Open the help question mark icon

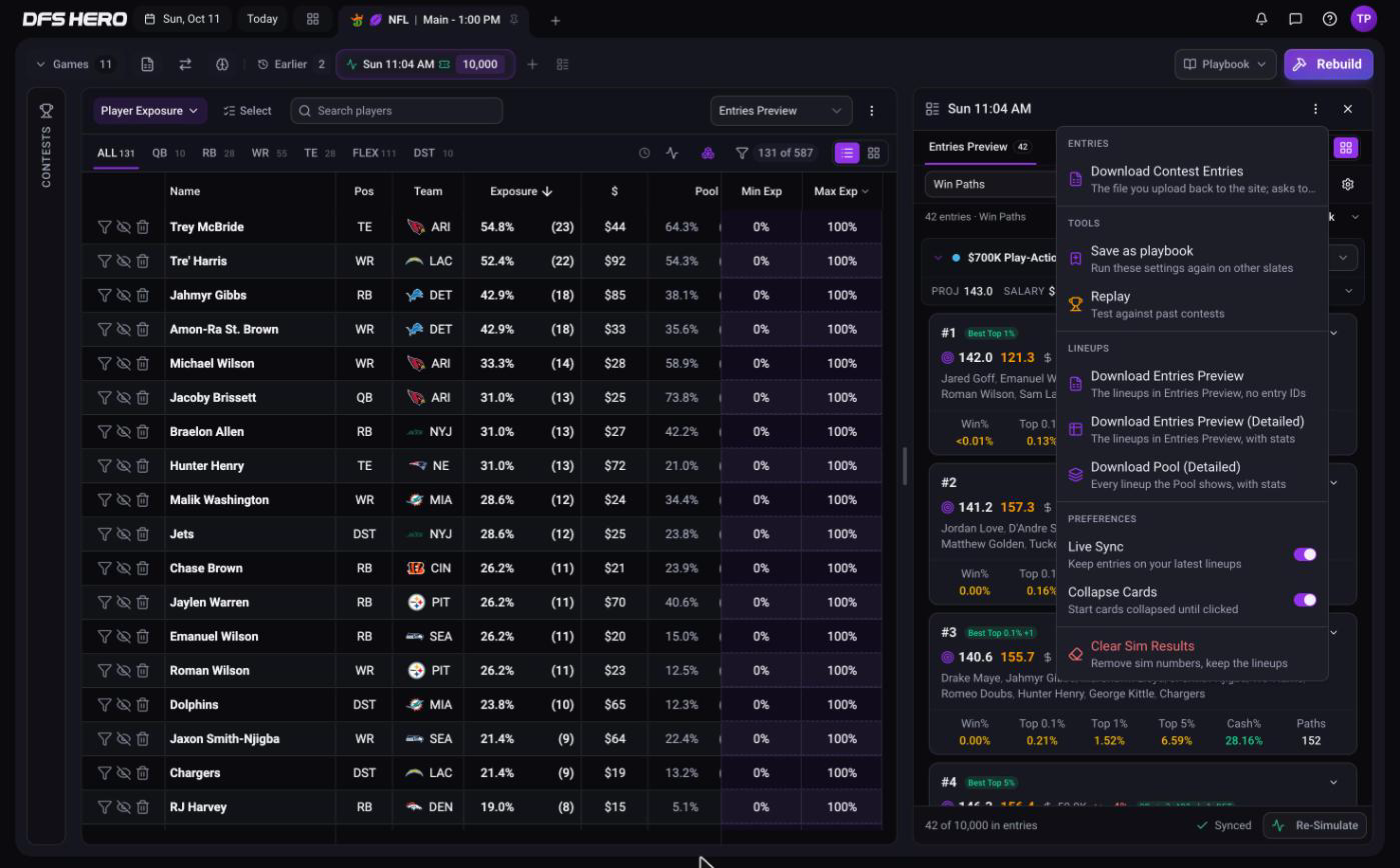pos(1329,19)
